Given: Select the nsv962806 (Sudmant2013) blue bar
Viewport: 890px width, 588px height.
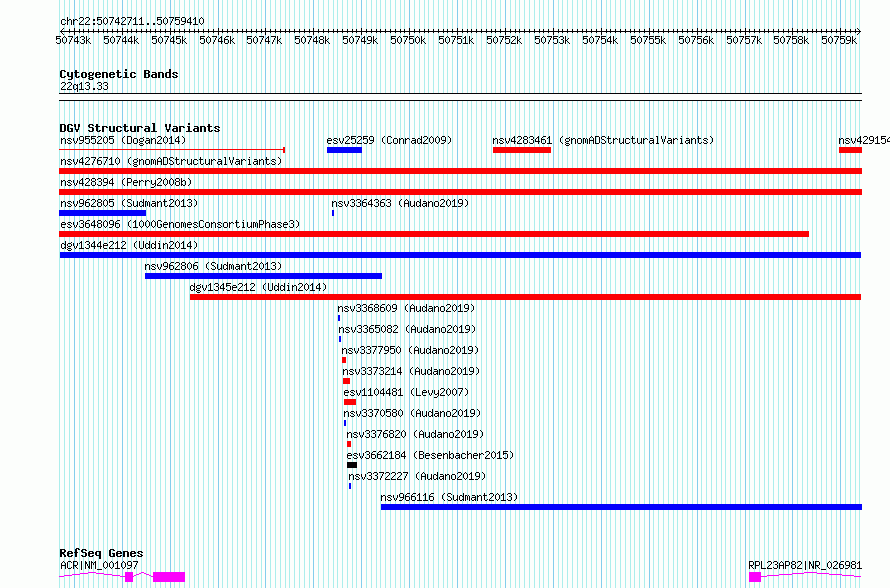Looking at the screenshot, I should click(263, 276).
